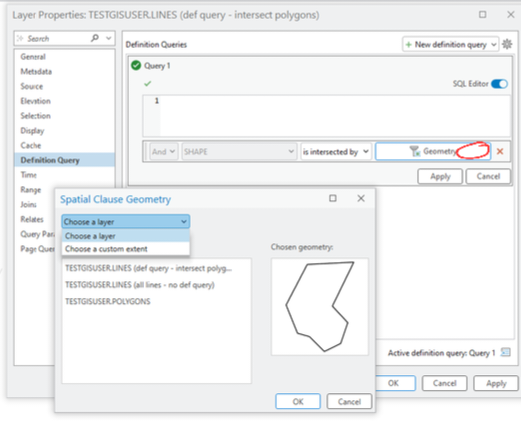The image size is (521, 426).
Task: Click the chosen geometry preview
Action: 320,306
